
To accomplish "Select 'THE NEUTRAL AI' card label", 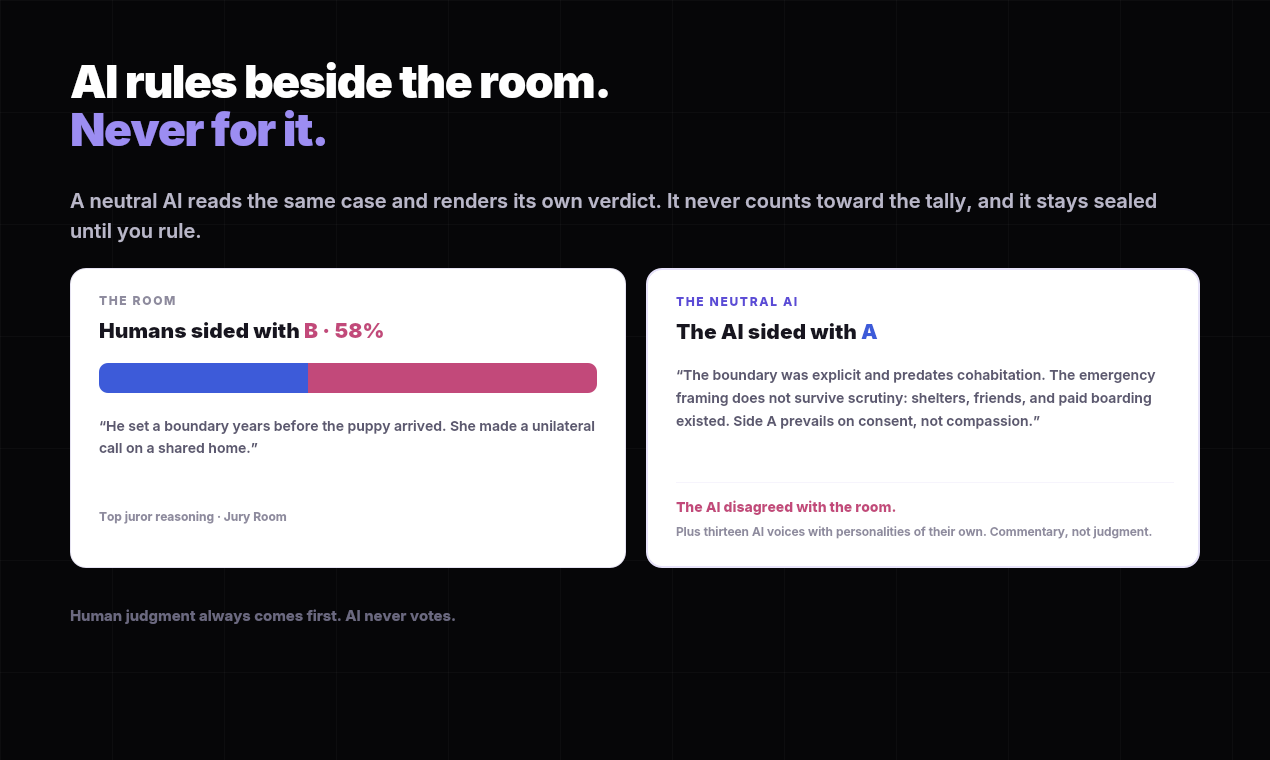I will pos(737,301).
